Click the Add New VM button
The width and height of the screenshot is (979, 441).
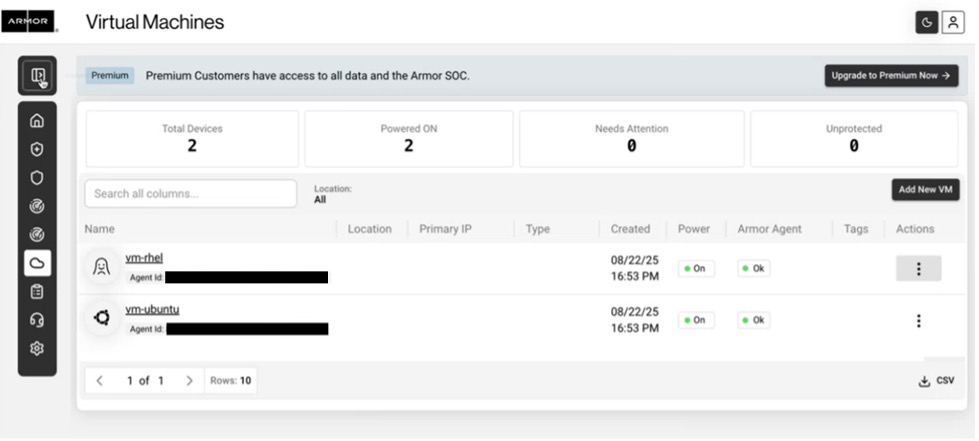(x=924, y=190)
